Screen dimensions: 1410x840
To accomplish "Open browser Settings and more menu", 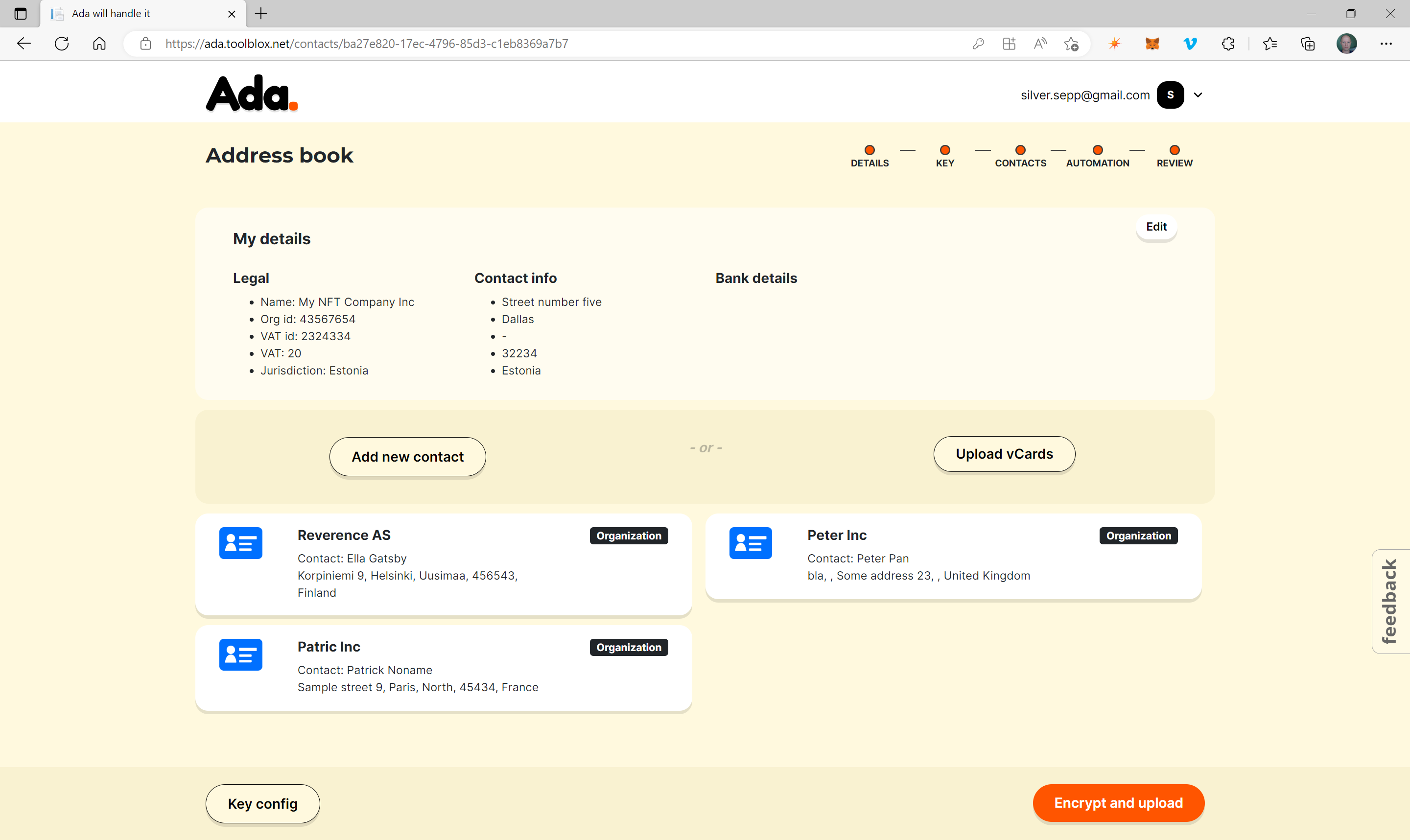I will click(x=1386, y=44).
